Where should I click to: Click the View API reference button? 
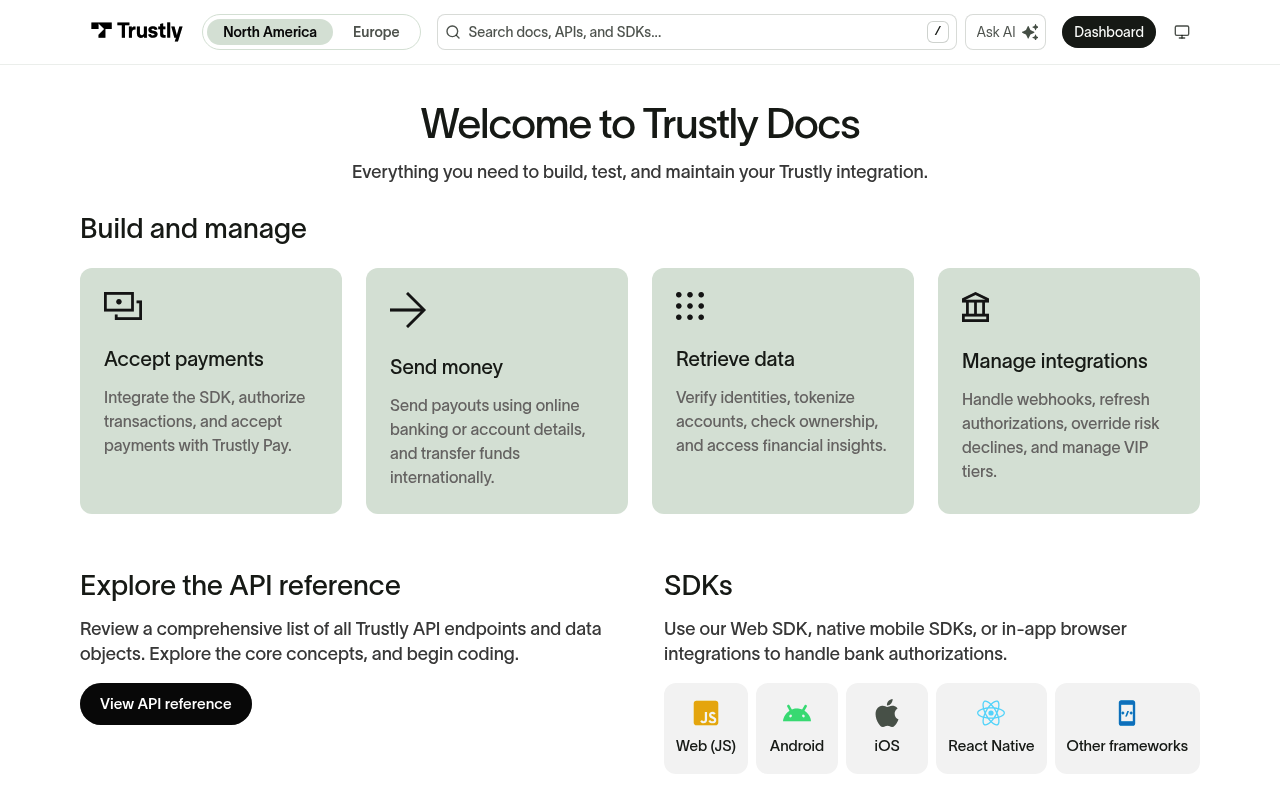click(x=166, y=704)
